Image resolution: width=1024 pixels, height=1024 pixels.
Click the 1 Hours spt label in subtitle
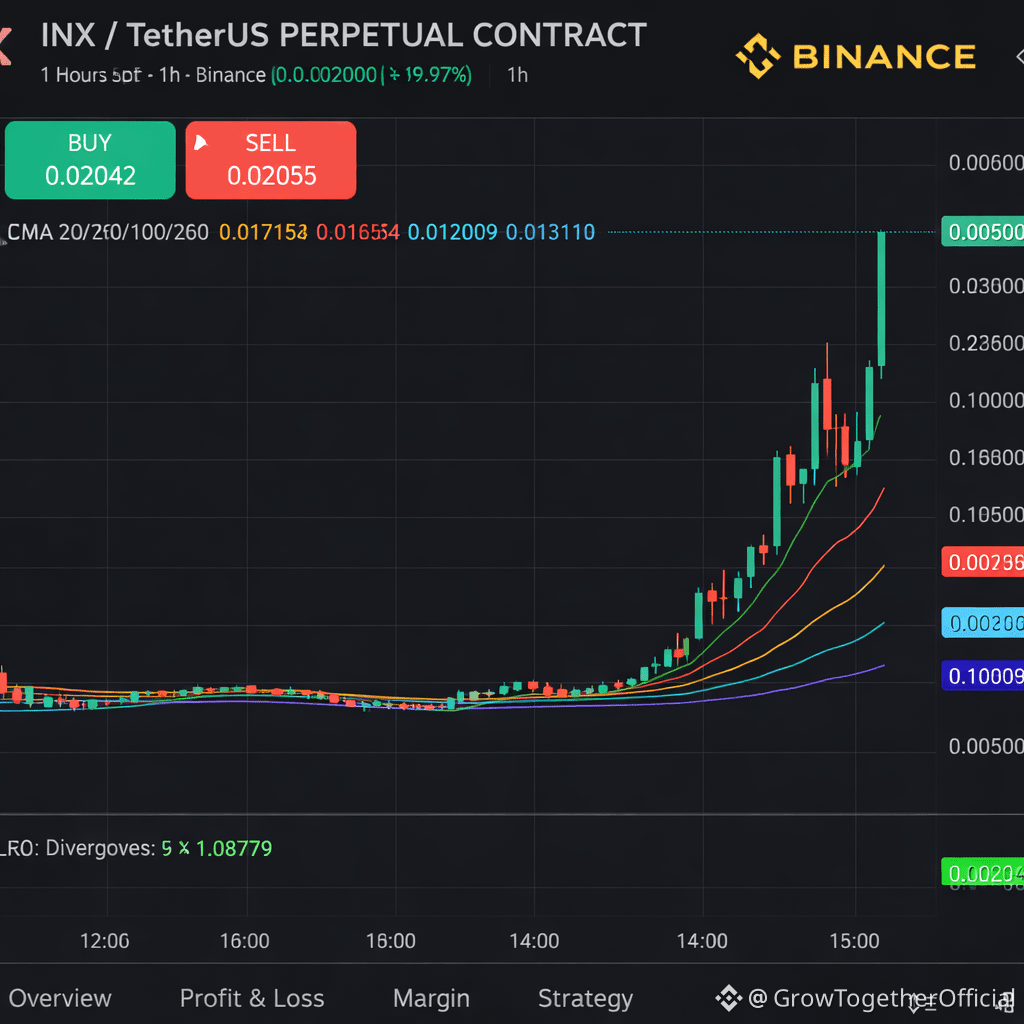pyautogui.click(x=90, y=75)
